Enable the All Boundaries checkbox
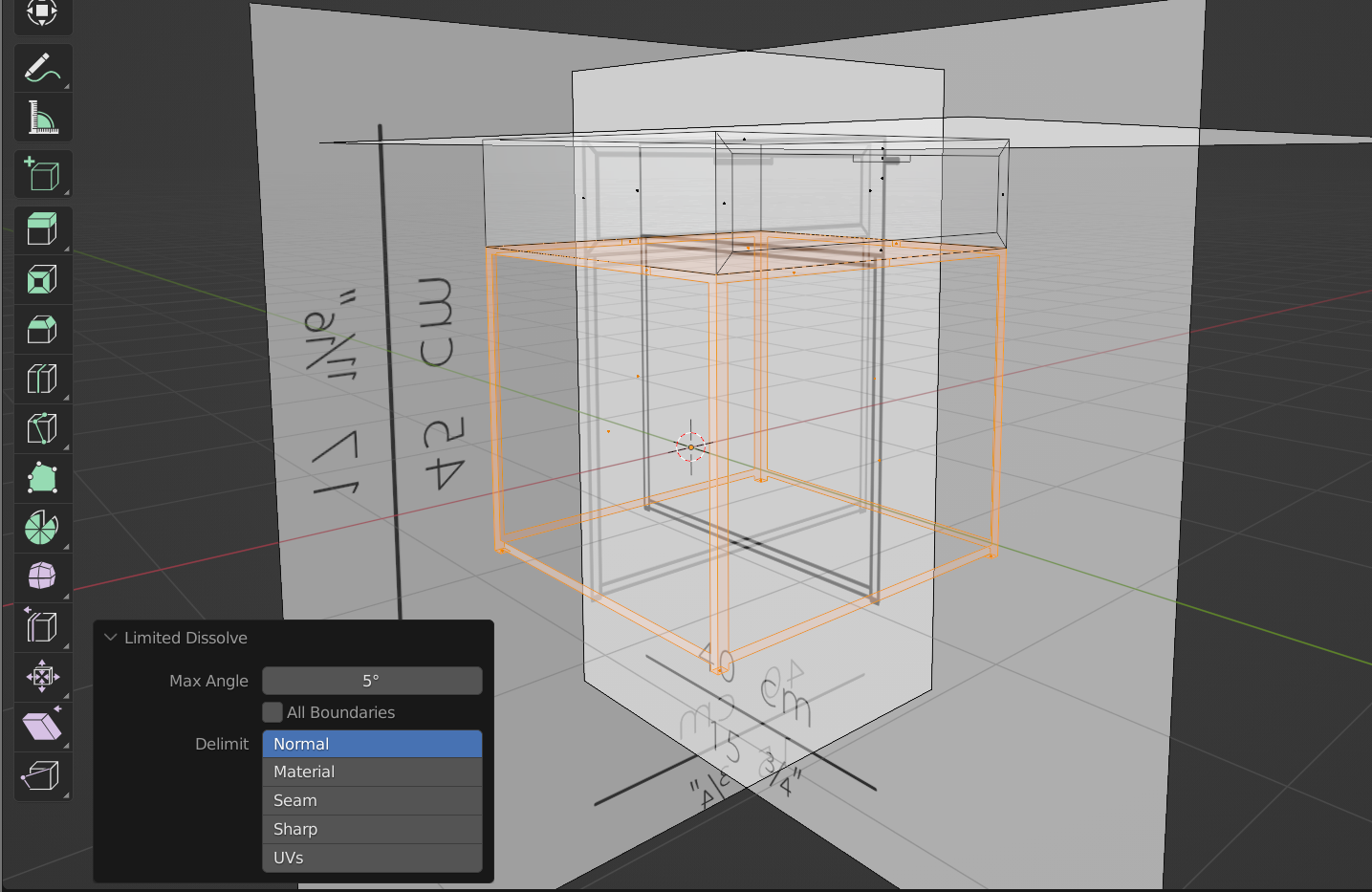1372x892 pixels. 272,712
